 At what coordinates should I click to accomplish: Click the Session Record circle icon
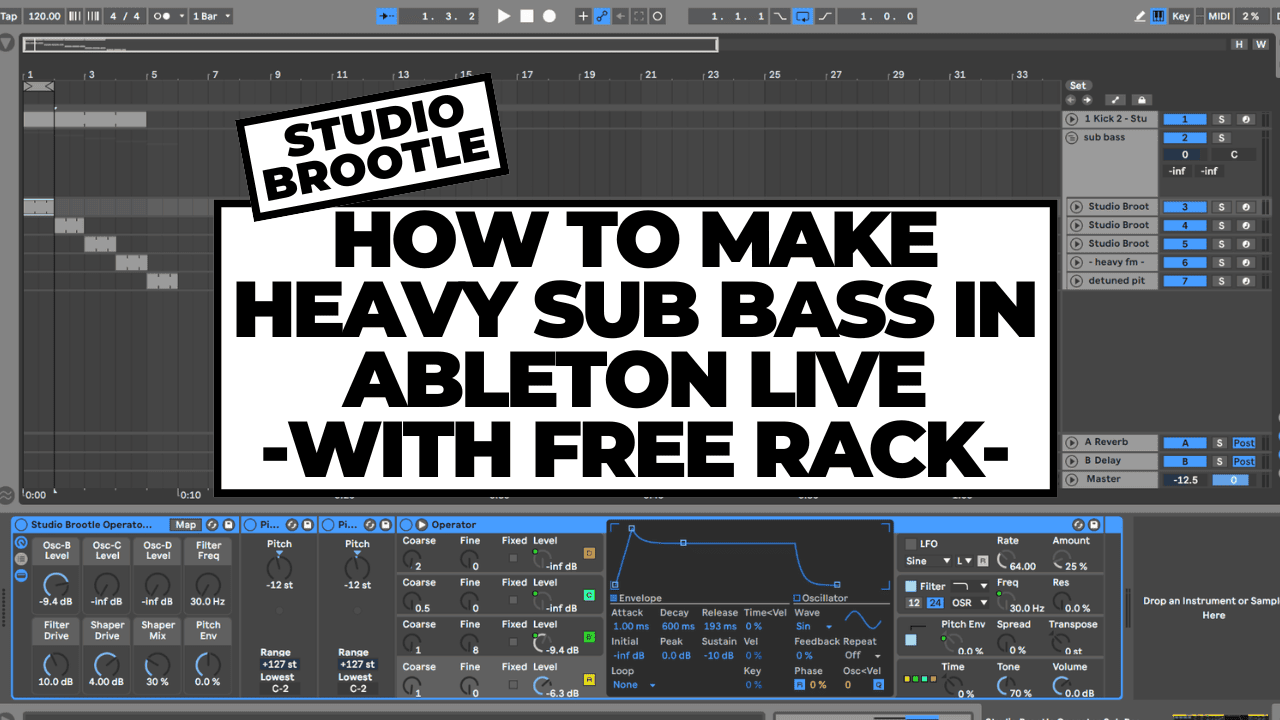pos(658,16)
